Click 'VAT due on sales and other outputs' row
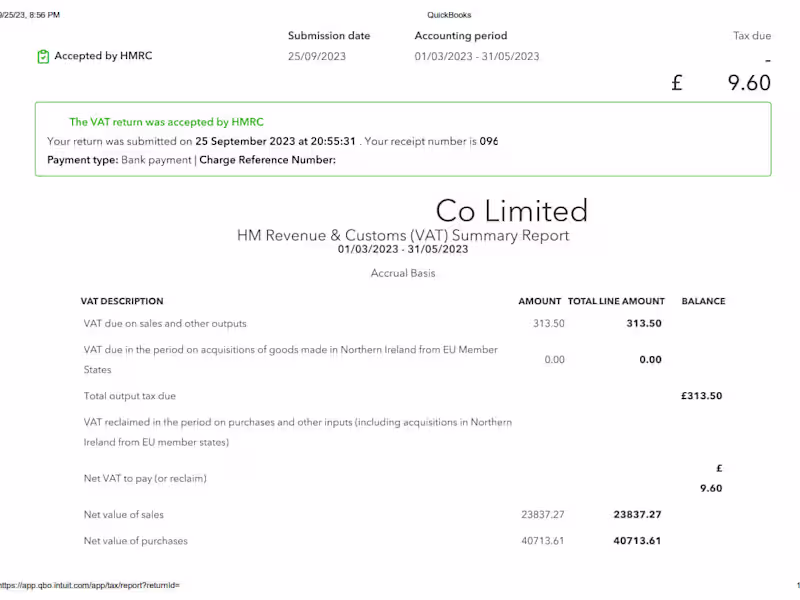The width and height of the screenshot is (800, 600). pos(165,324)
